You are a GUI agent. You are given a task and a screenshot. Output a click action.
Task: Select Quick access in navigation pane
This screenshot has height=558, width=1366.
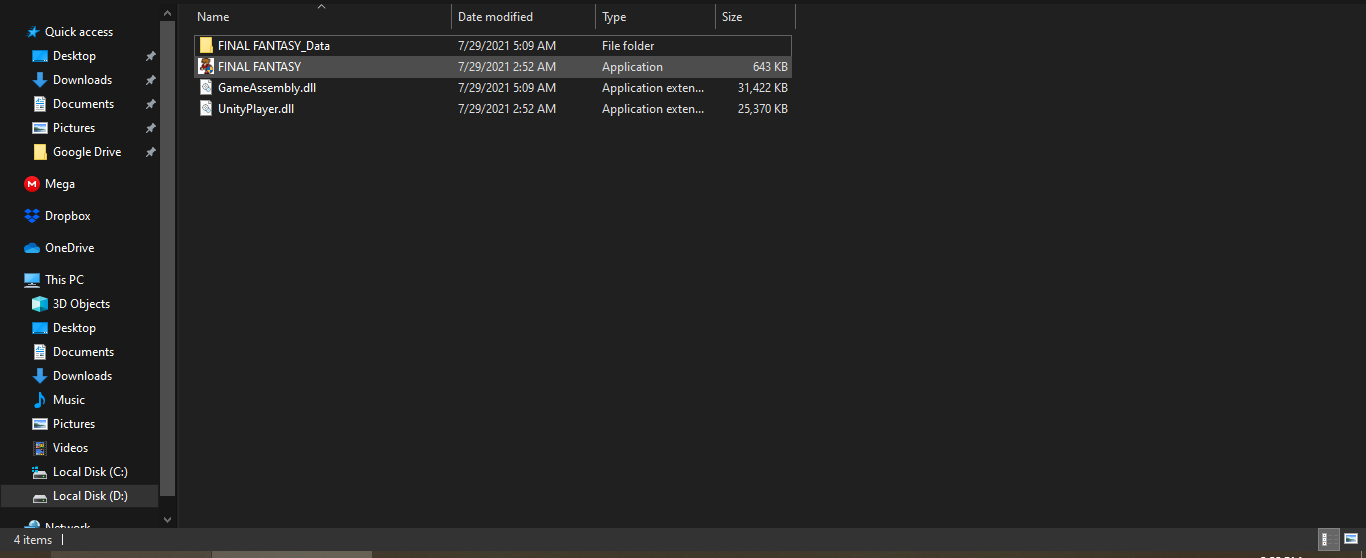point(78,32)
